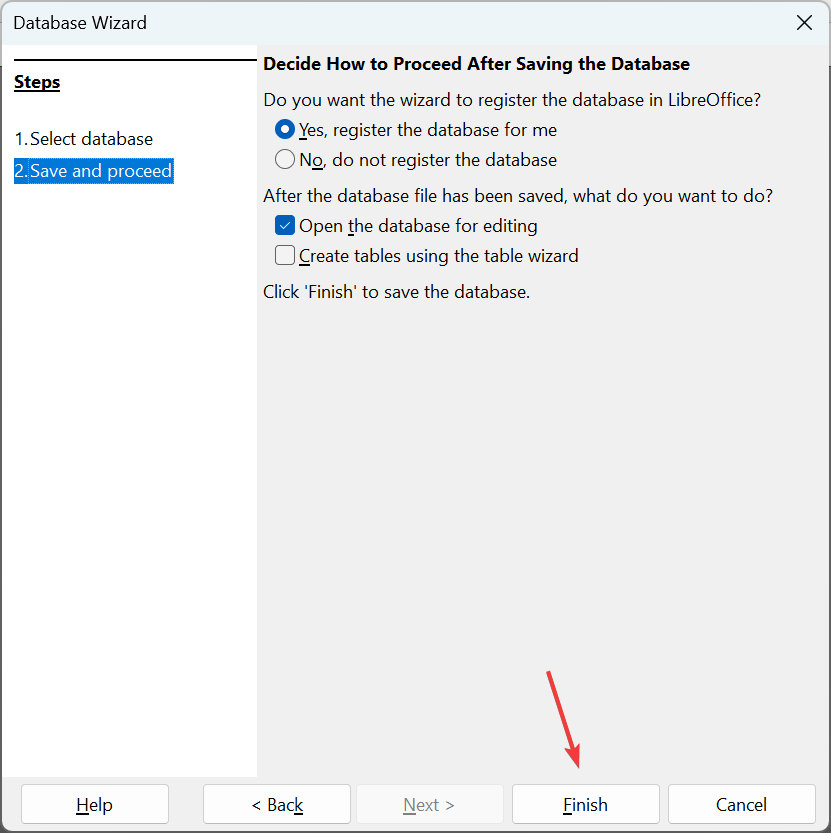
Task: Click the "Click 'Finish' to save" hint text
Action: pyautogui.click(x=396, y=292)
